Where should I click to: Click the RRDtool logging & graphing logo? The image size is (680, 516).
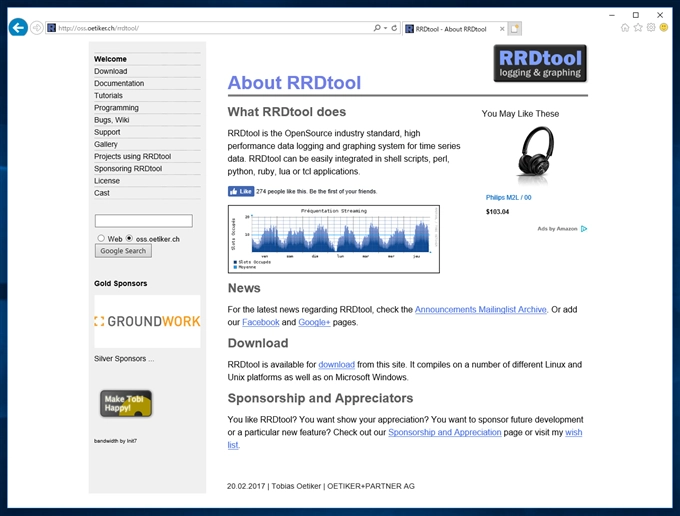540,63
